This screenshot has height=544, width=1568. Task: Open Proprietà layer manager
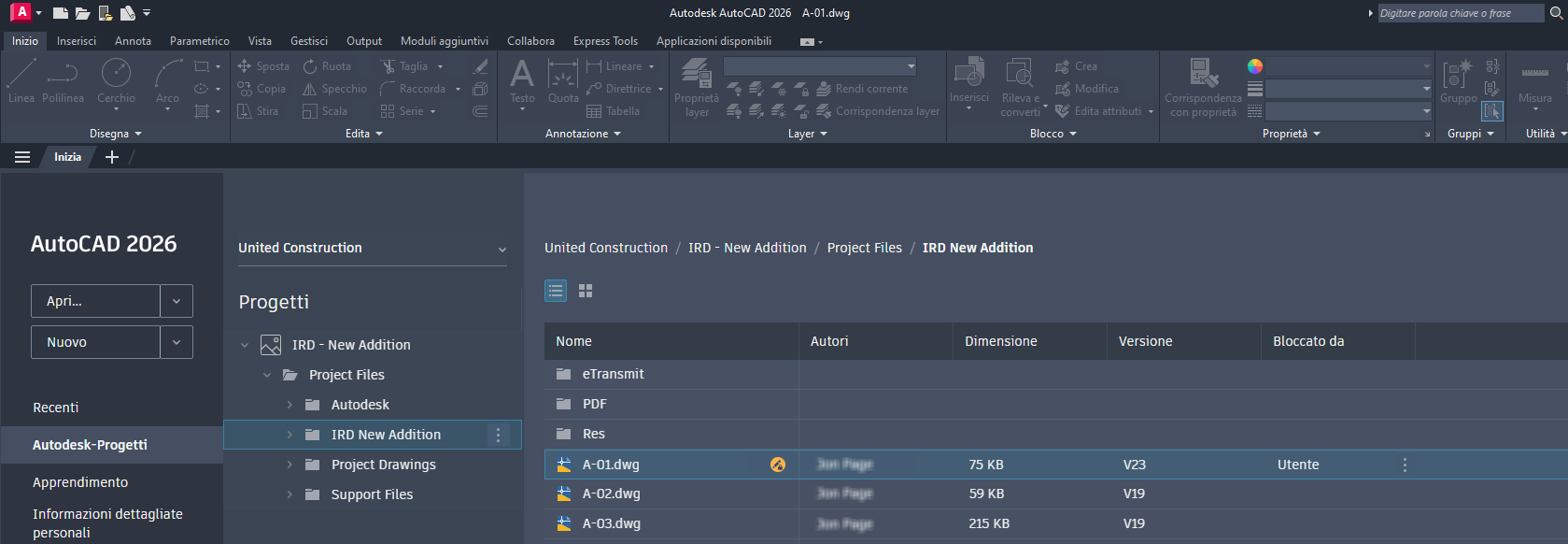click(x=697, y=87)
